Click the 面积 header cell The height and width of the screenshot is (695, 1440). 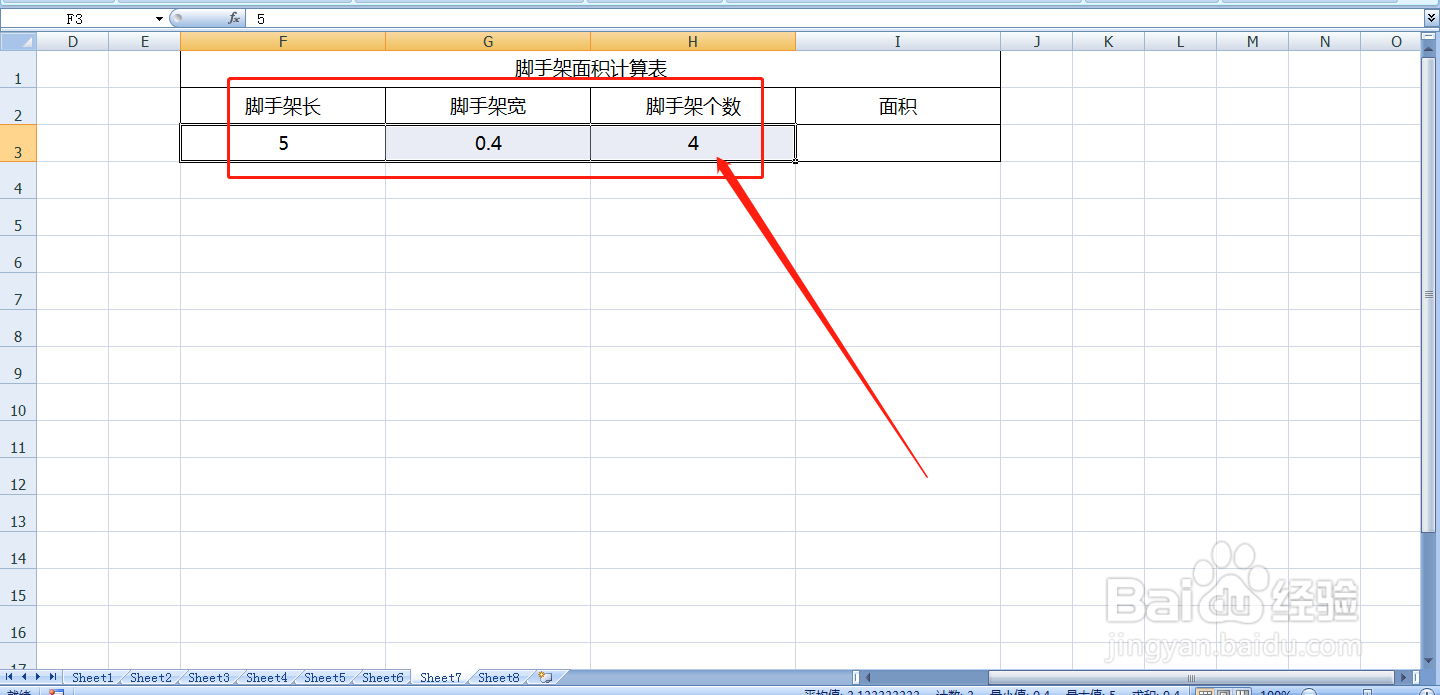[898, 106]
